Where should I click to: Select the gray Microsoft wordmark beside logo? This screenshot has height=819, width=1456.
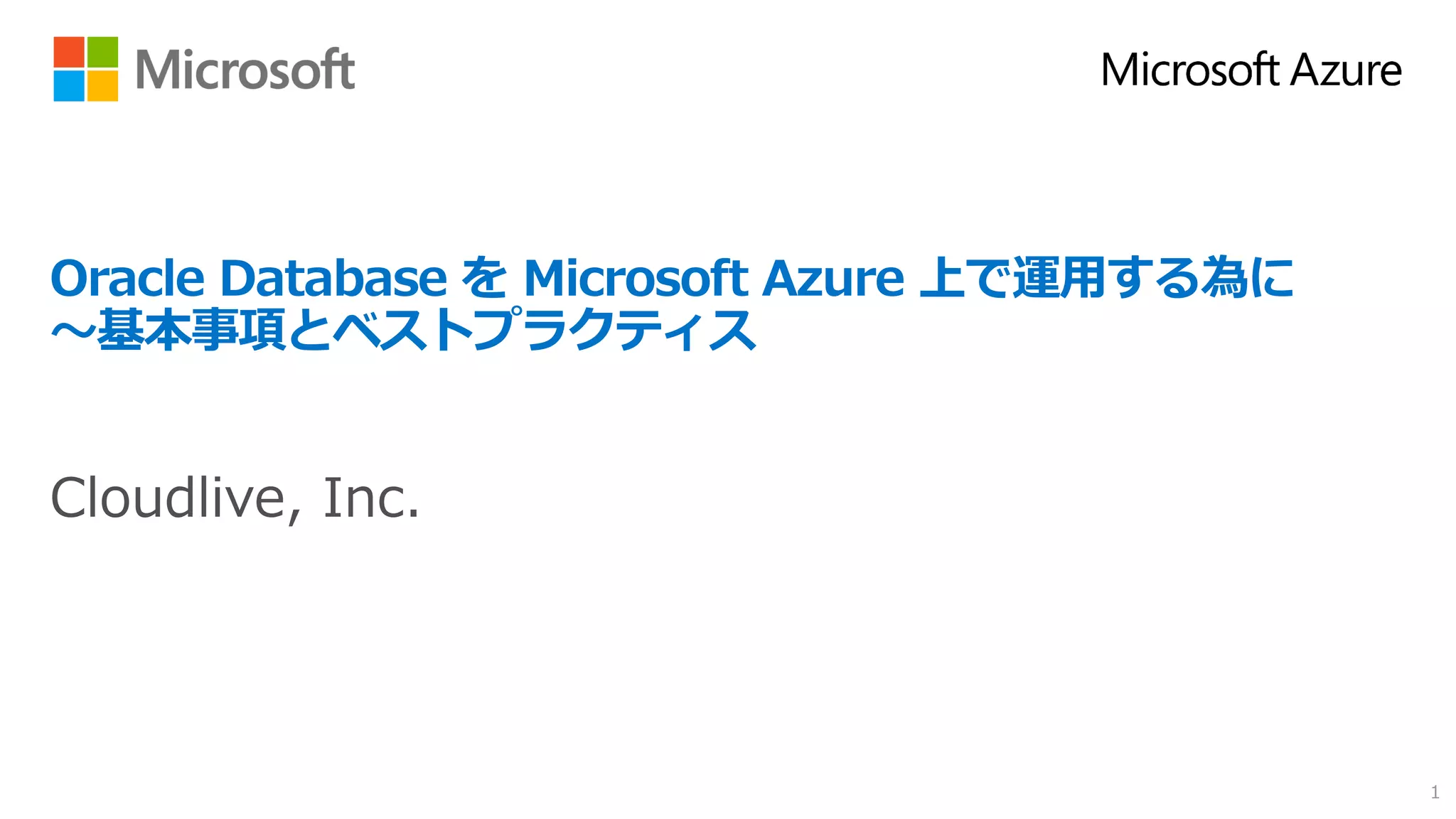click(245, 70)
